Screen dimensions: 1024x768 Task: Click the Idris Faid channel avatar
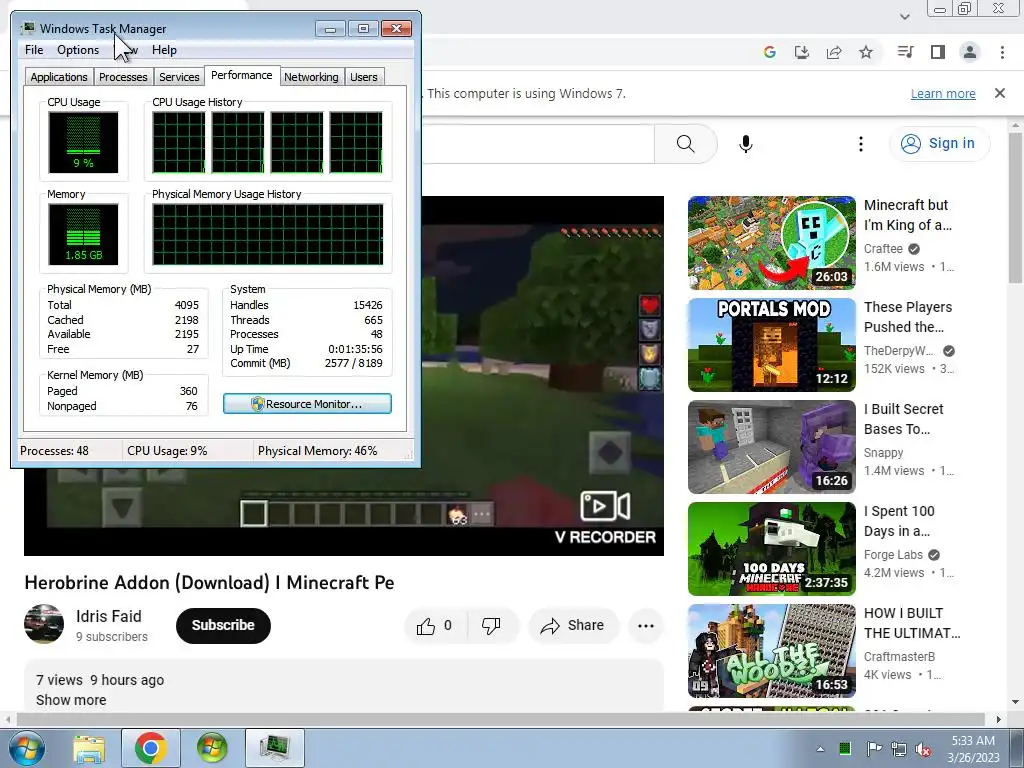pos(44,624)
